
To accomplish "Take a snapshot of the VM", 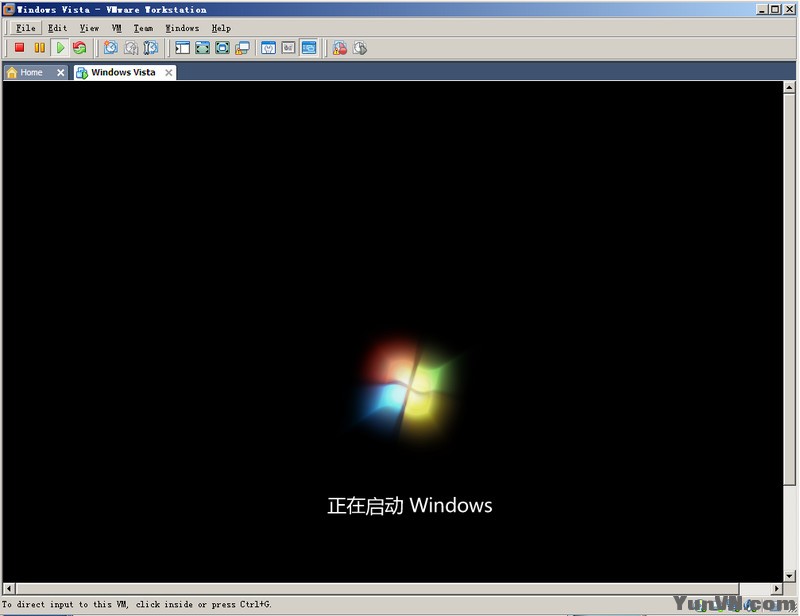I will tap(111, 48).
